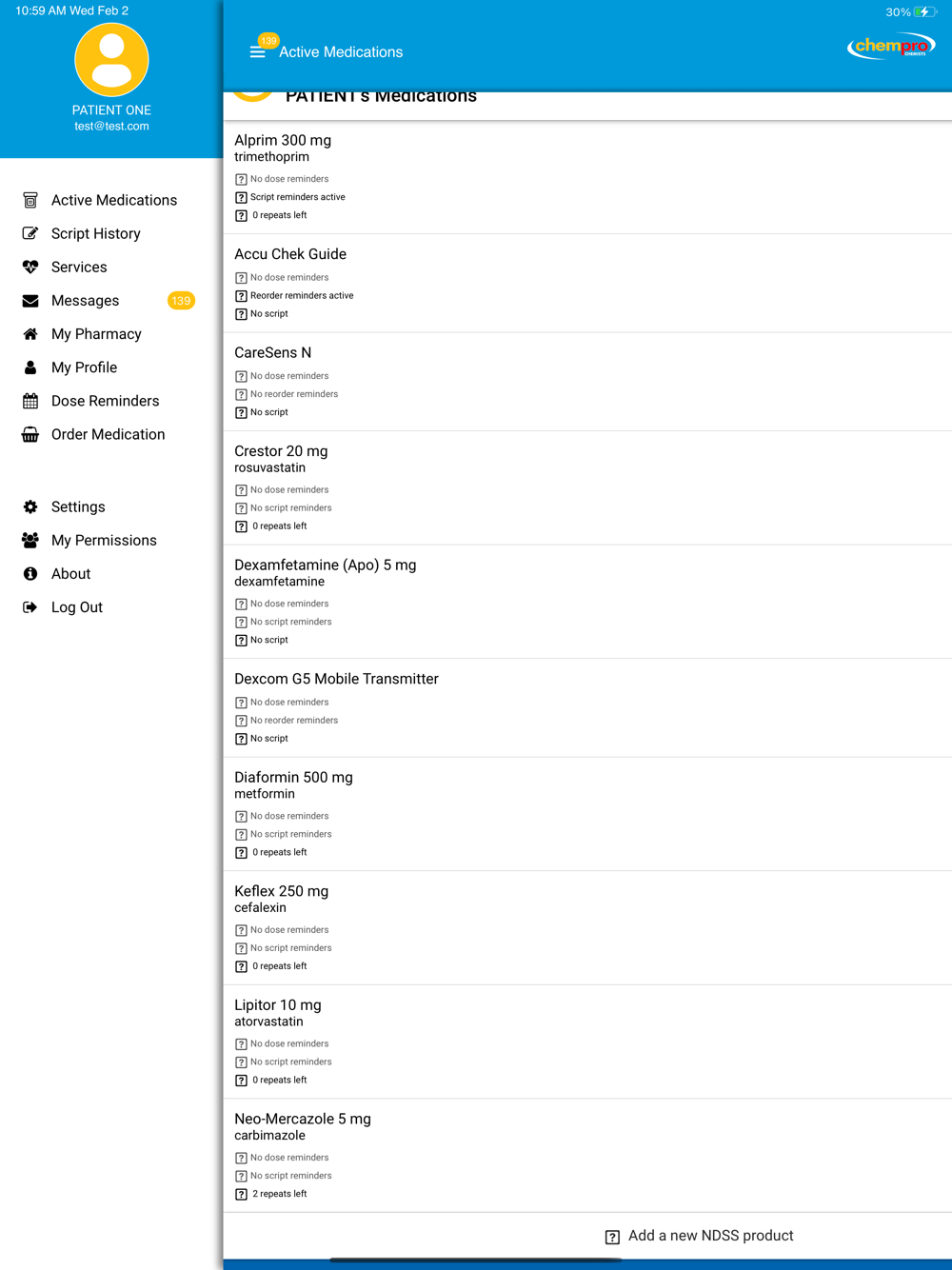952x1270 pixels.
Task: Go to My Pharmacy
Action: point(96,334)
